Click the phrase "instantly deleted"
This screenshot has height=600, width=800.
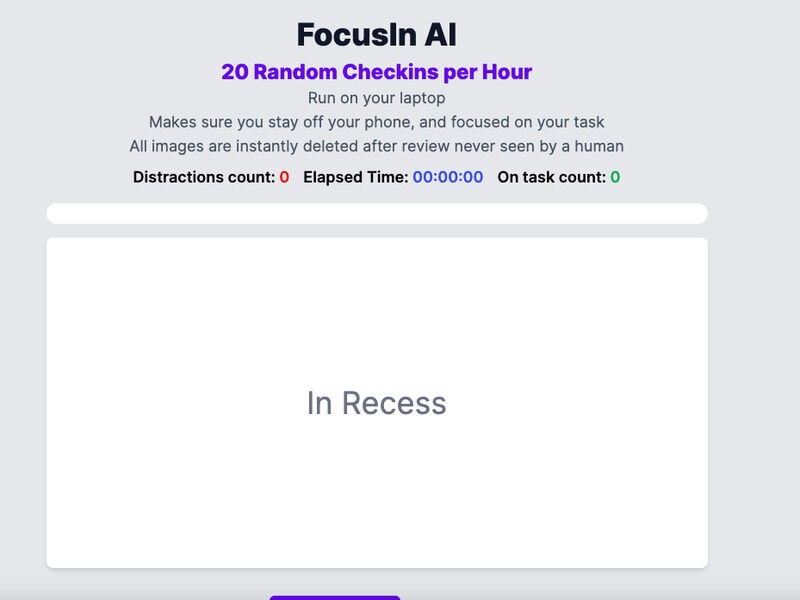click(305, 146)
